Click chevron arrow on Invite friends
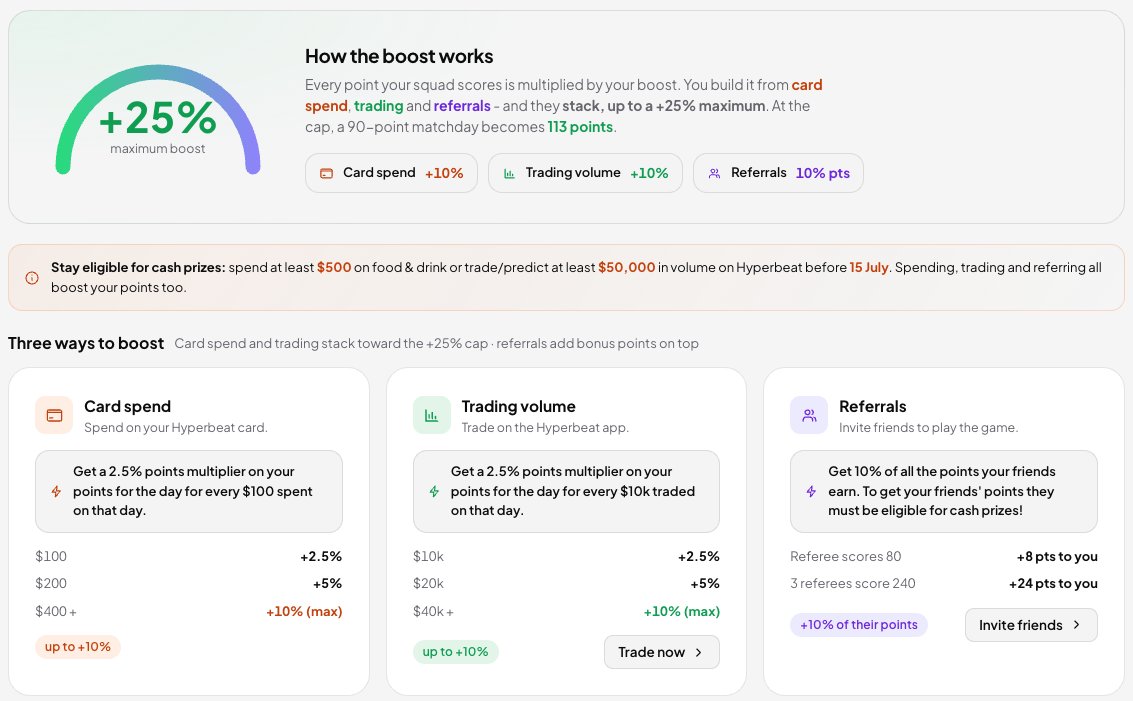 [1077, 625]
